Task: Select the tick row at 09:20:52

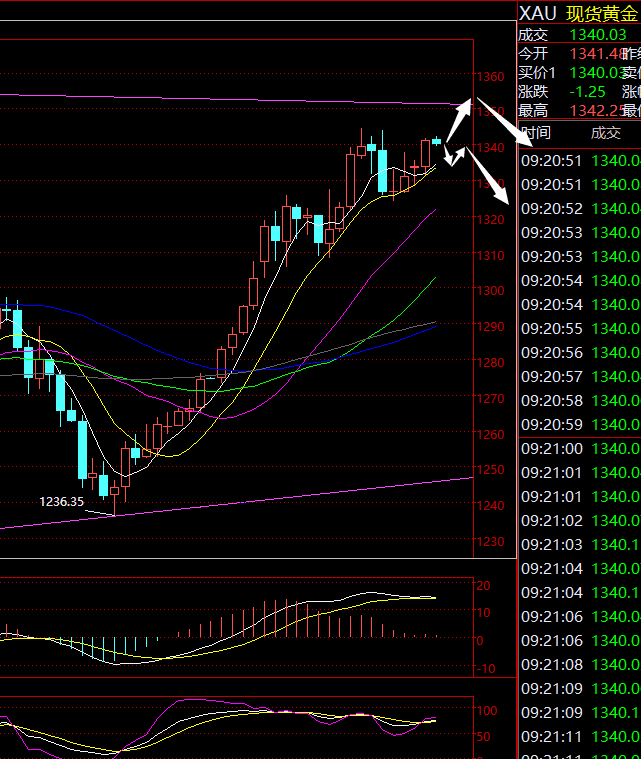Action: (x=580, y=209)
